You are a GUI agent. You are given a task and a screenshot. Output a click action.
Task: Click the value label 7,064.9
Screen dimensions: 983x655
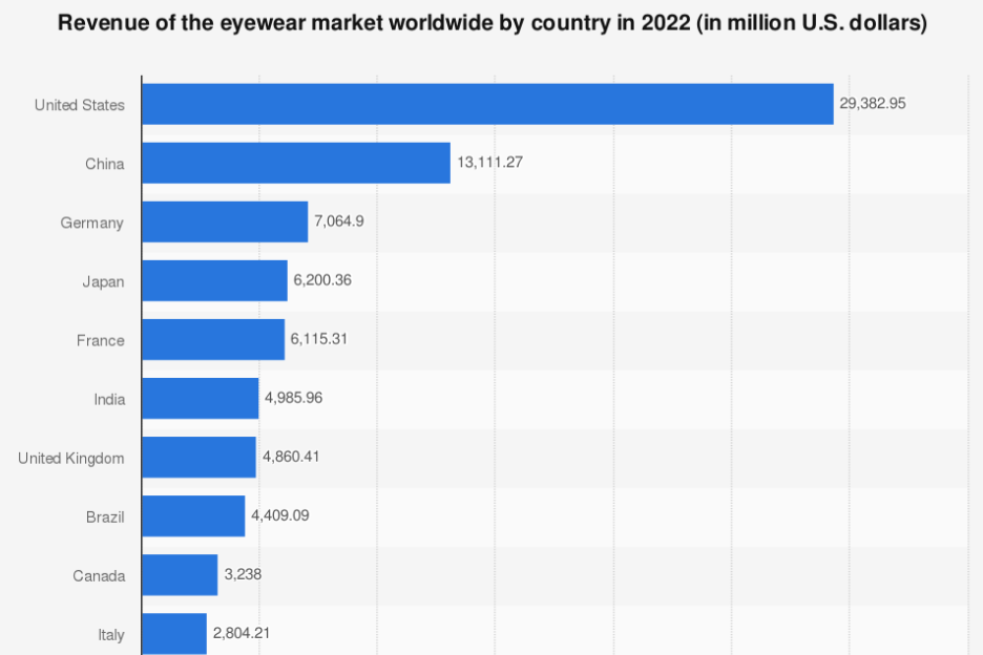(339, 221)
